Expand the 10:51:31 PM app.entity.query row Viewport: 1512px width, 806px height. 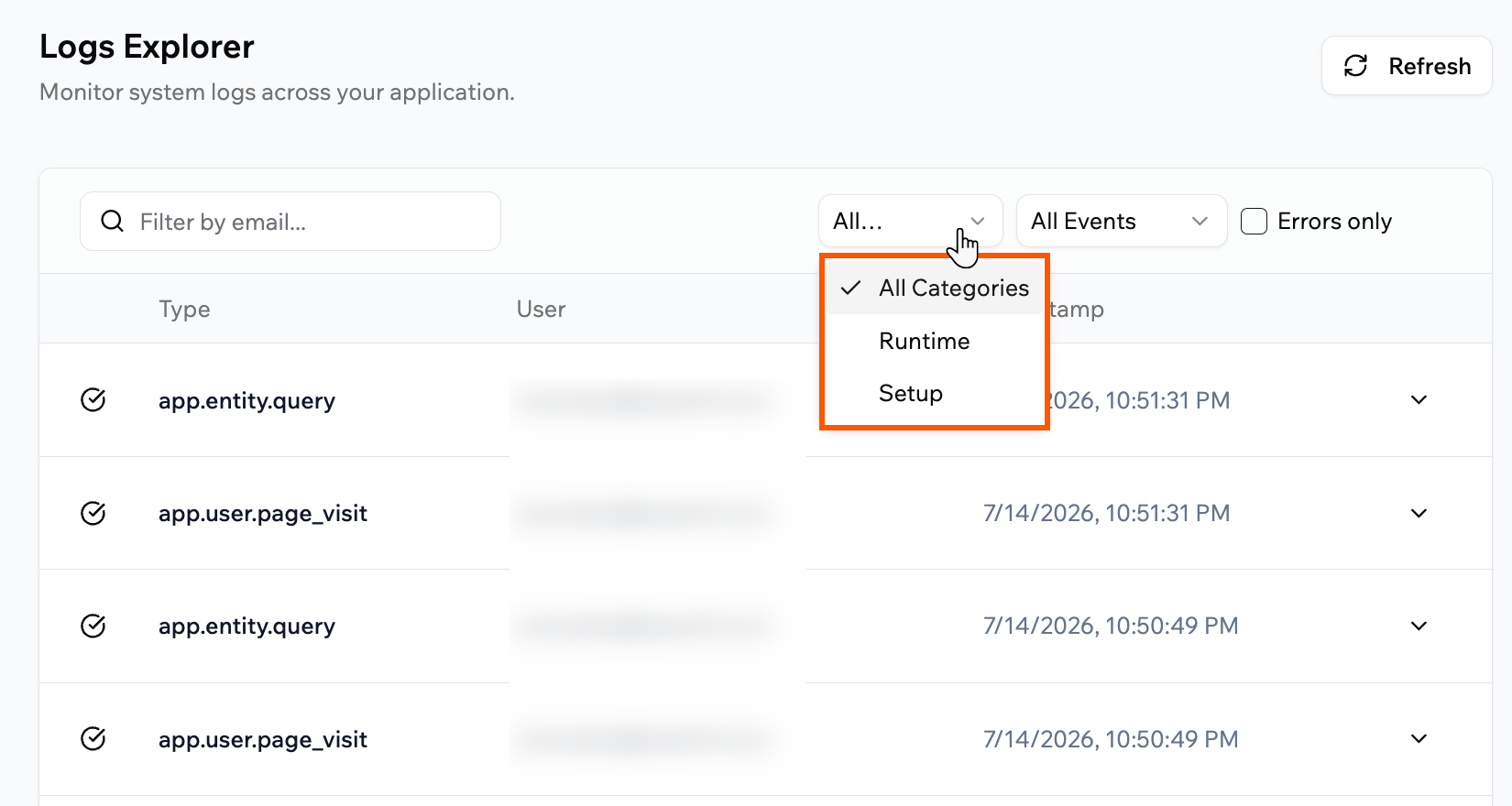[1419, 400]
